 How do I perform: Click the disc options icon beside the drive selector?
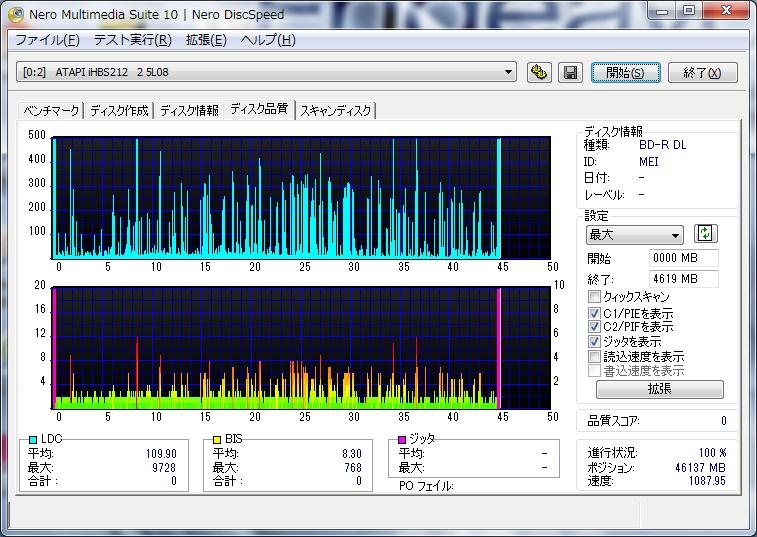click(539, 72)
